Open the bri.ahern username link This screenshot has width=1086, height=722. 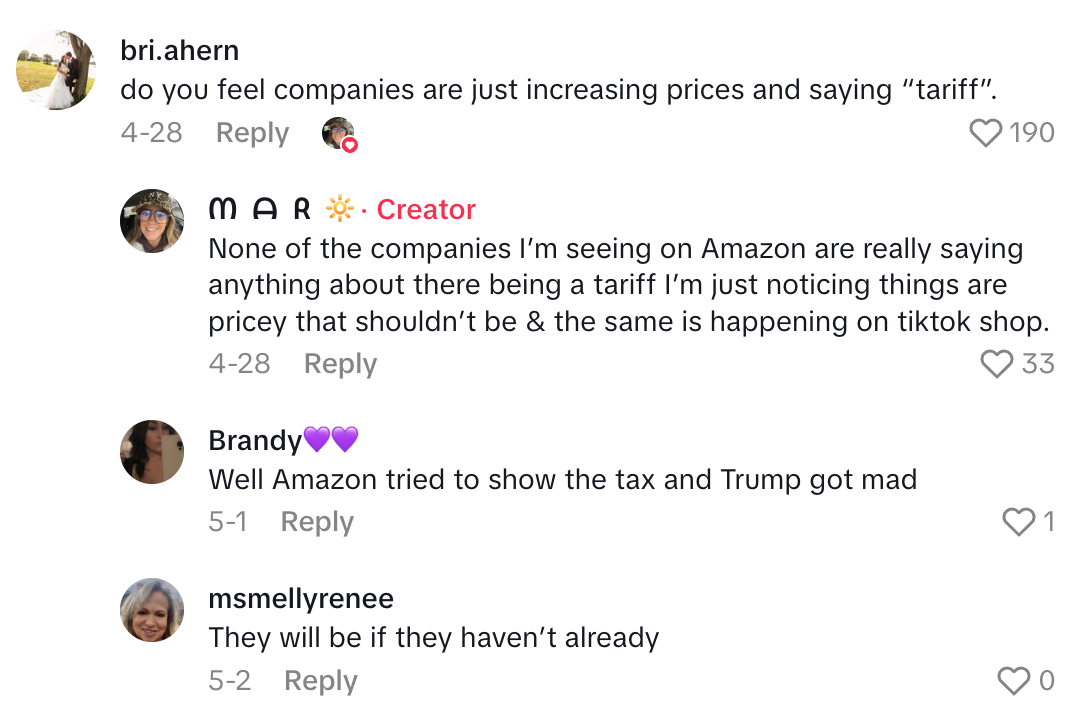(179, 50)
